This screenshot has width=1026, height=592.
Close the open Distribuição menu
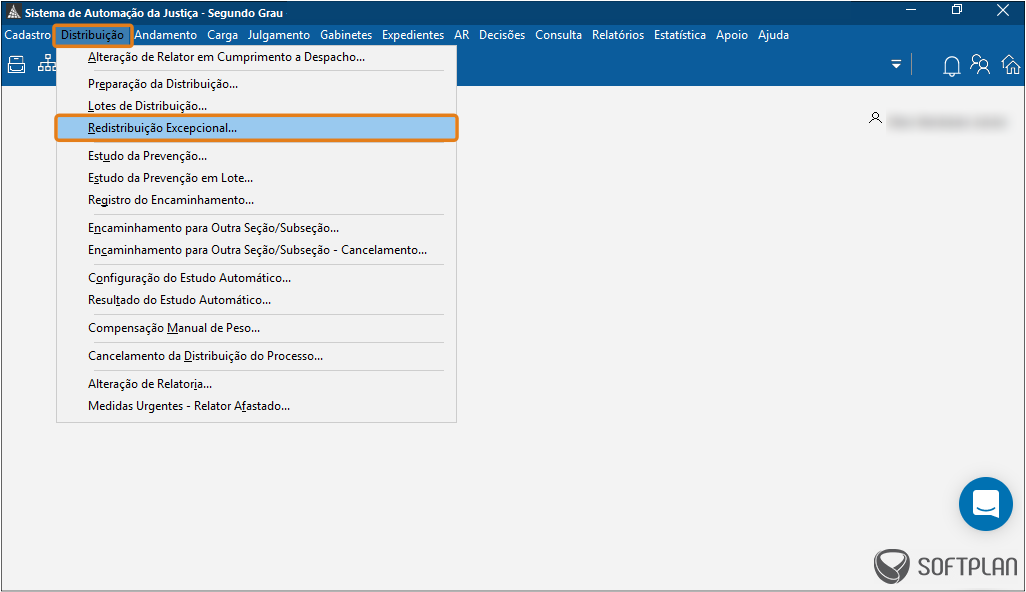(x=92, y=35)
